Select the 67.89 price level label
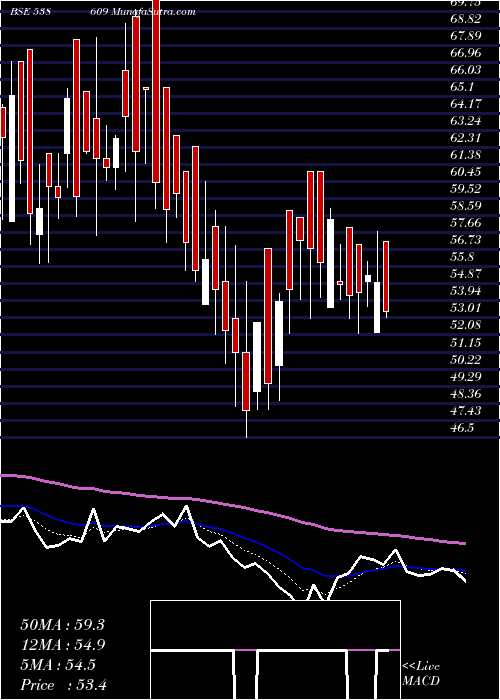The image size is (500, 700). [466, 36]
